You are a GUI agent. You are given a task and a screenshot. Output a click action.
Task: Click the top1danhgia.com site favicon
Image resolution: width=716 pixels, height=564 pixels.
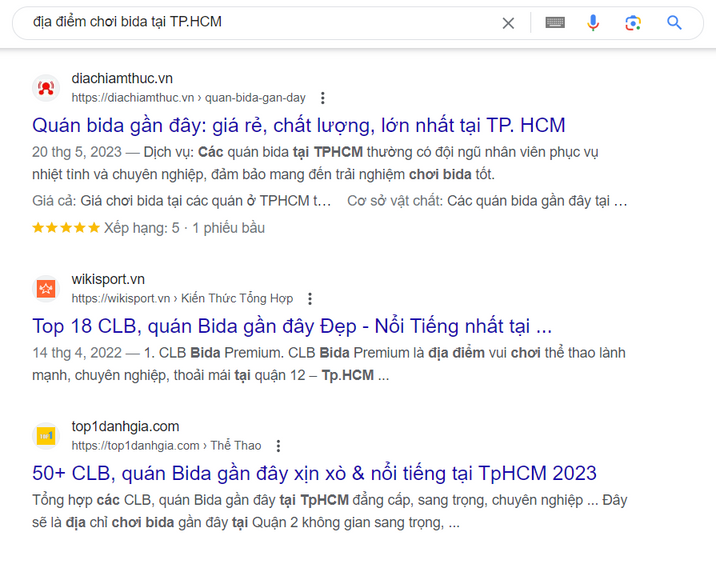(x=45, y=435)
